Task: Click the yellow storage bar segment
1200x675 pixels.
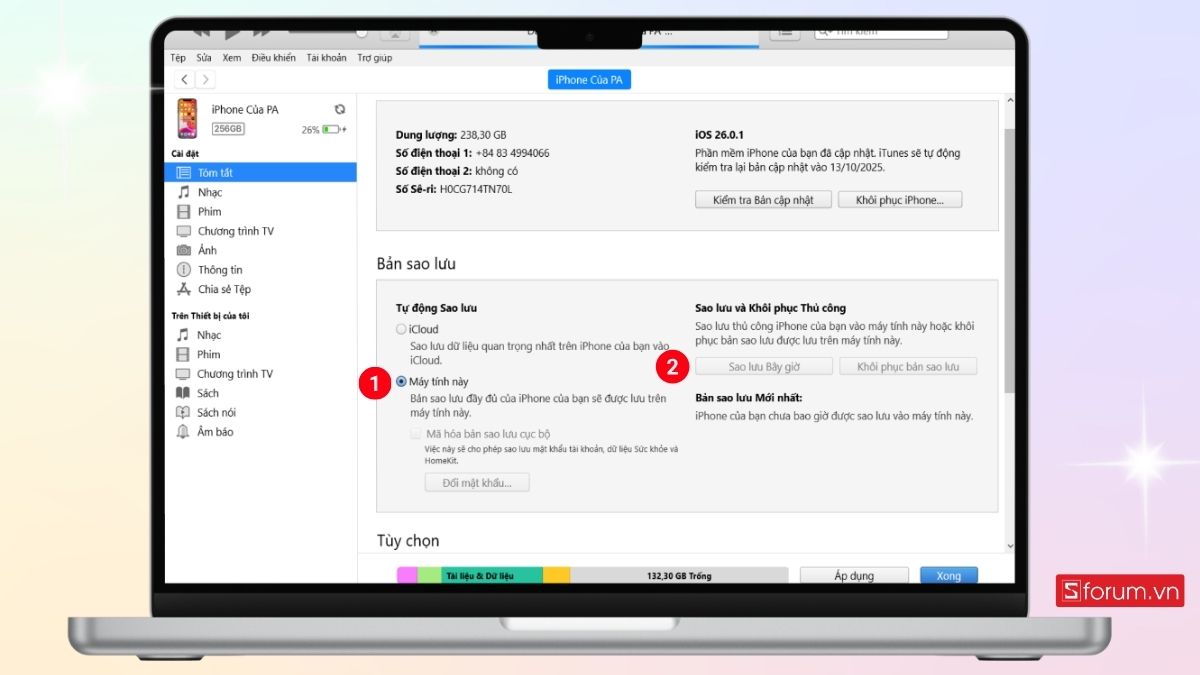Action: (x=556, y=575)
